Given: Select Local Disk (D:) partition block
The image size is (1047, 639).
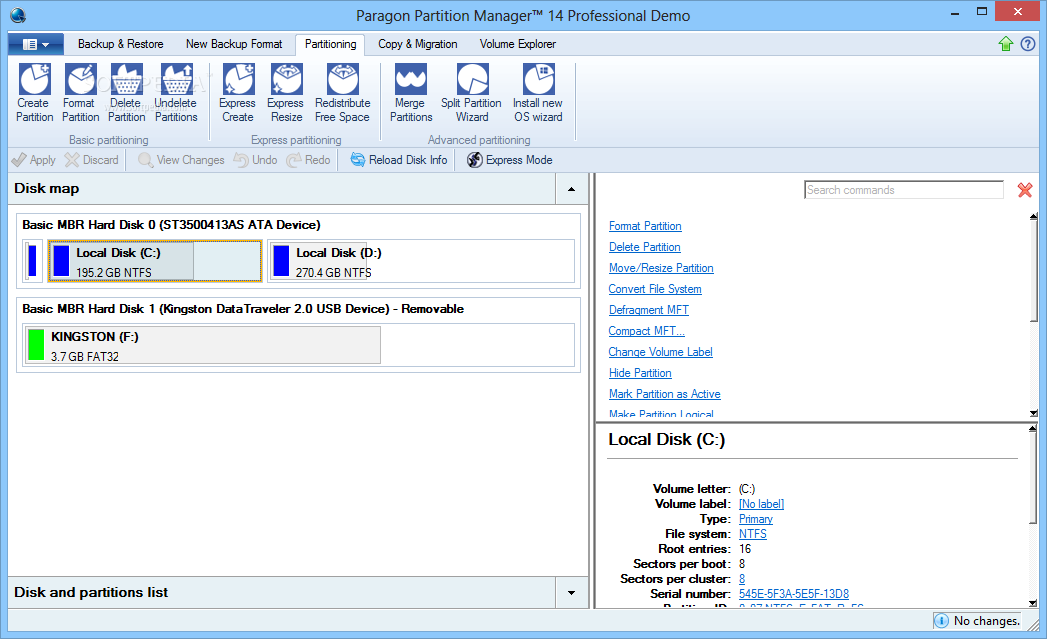Looking at the screenshot, I should pos(421,262).
